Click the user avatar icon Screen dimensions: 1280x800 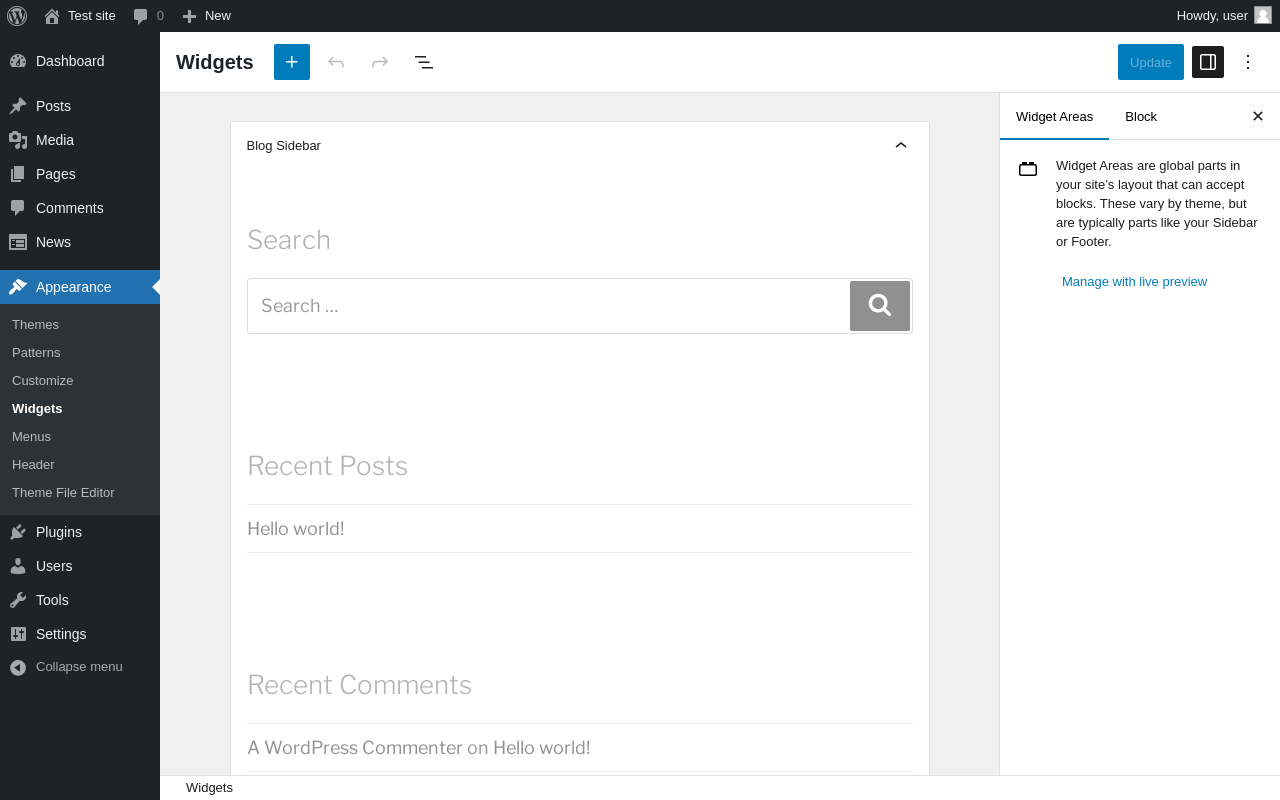point(1263,15)
